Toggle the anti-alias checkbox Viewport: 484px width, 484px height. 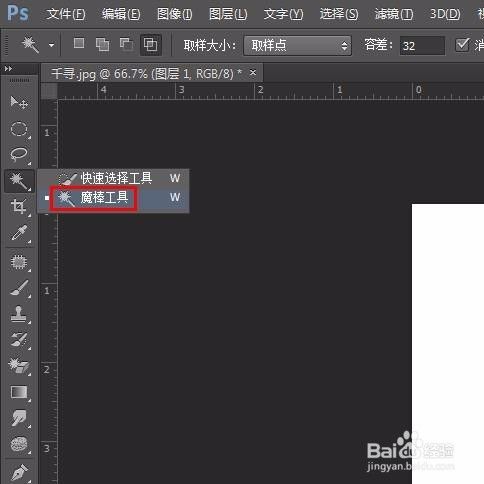point(462,44)
